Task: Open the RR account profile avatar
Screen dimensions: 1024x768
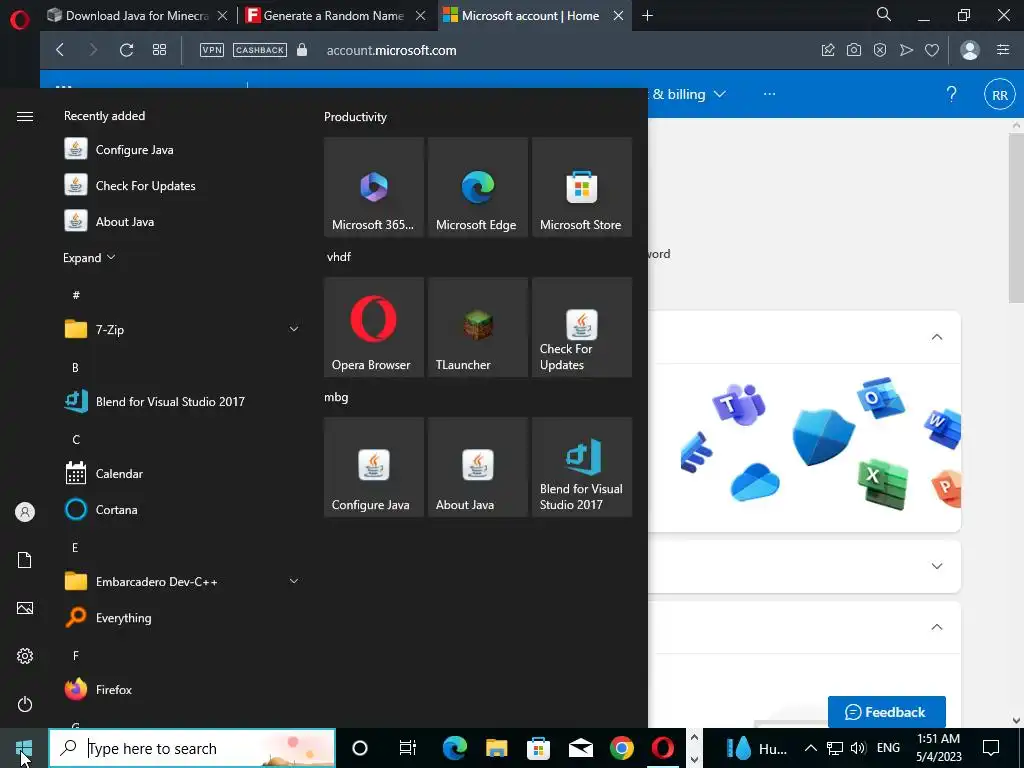Action: tap(1000, 95)
